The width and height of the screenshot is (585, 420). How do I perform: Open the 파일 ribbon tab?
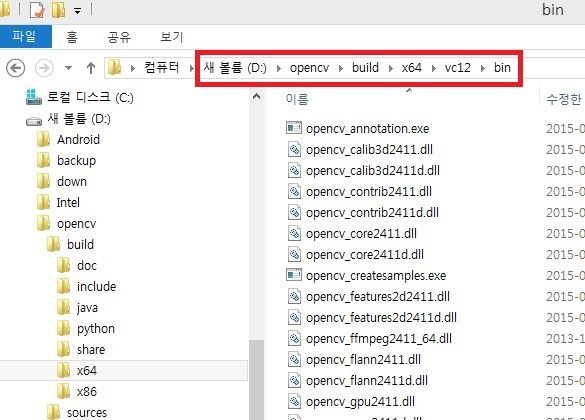(x=25, y=37)
